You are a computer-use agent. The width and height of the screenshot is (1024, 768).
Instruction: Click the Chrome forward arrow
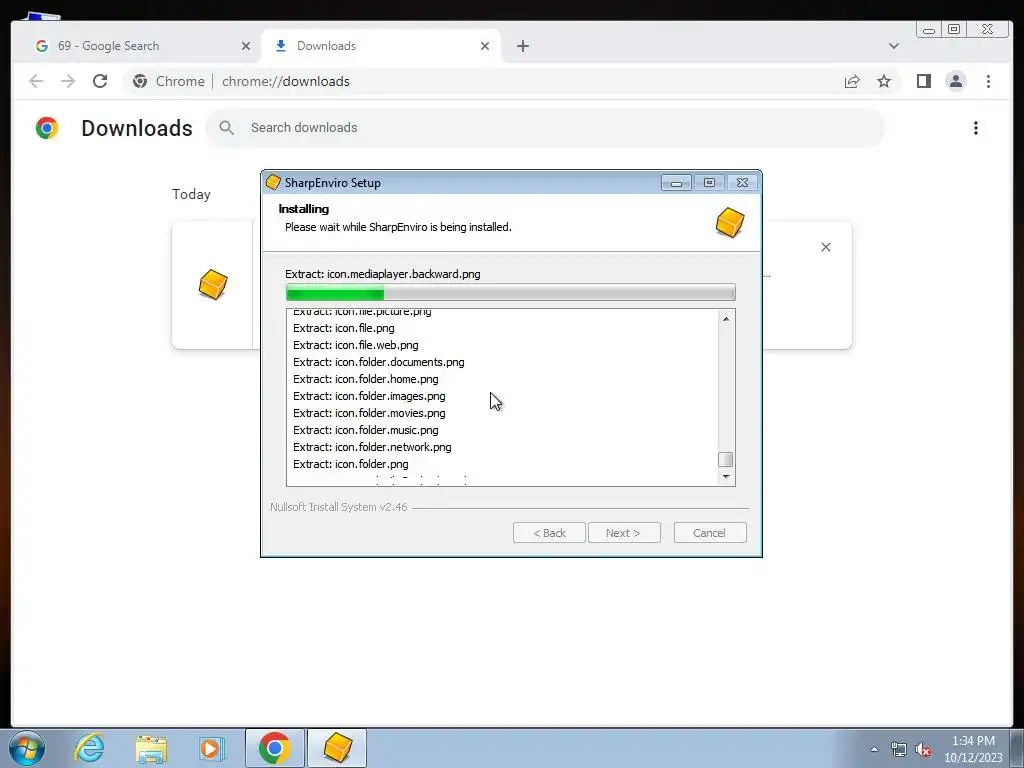[68, 81]
